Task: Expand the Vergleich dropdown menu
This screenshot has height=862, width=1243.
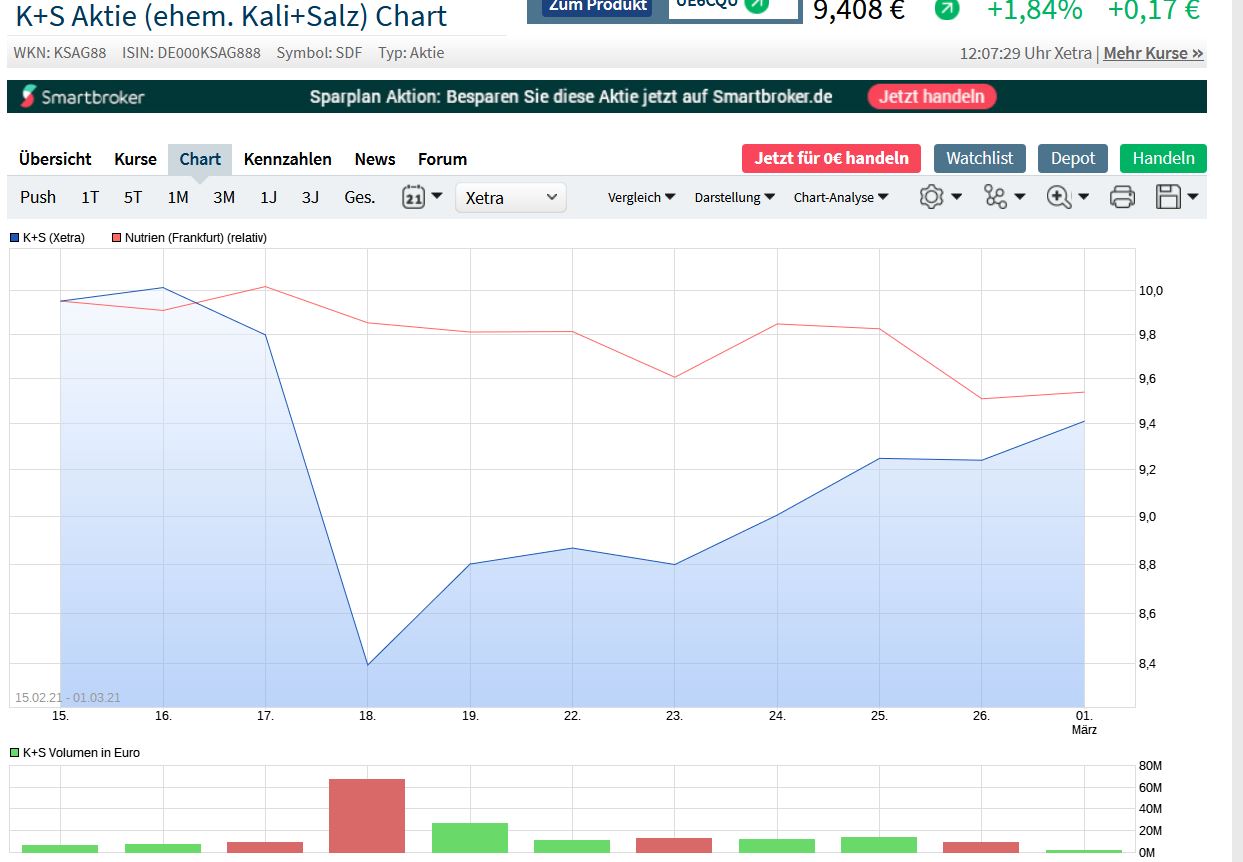Action: 641,197
